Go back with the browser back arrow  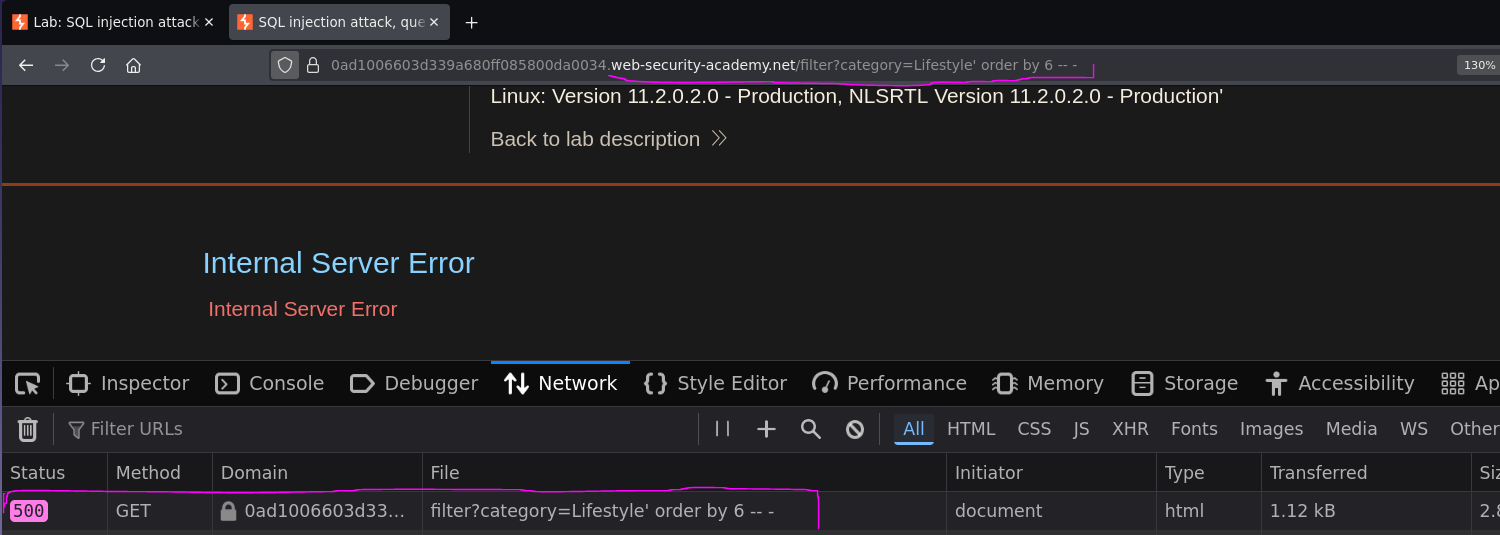26,65
